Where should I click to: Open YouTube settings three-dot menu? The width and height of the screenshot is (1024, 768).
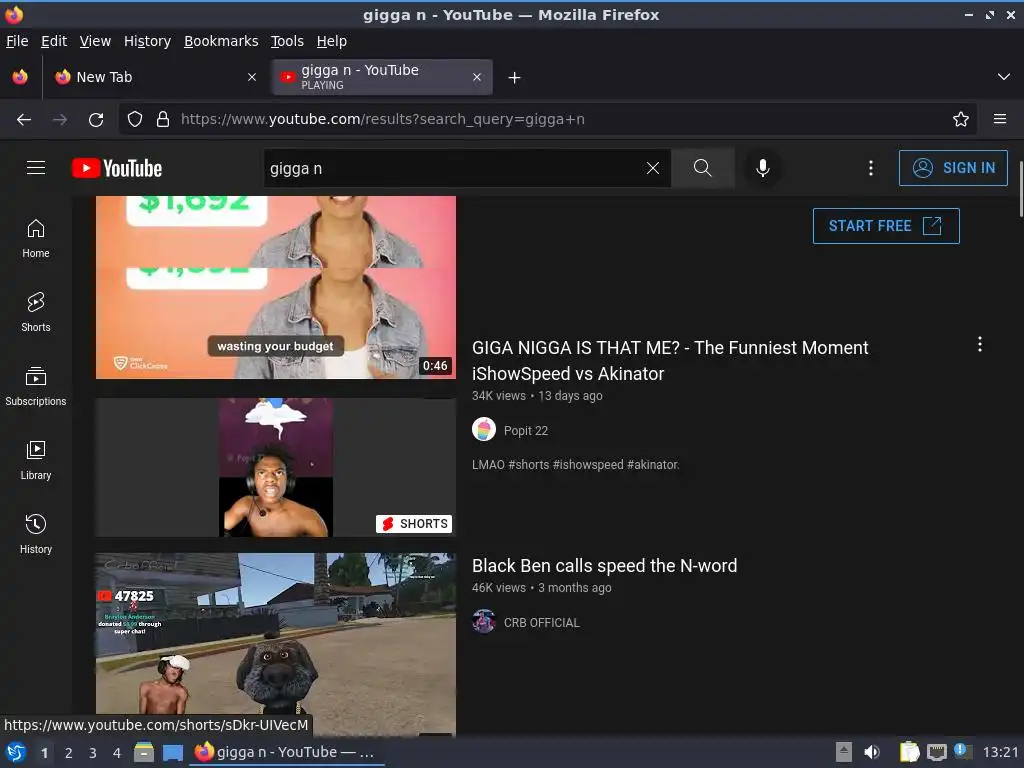point(871,168)
